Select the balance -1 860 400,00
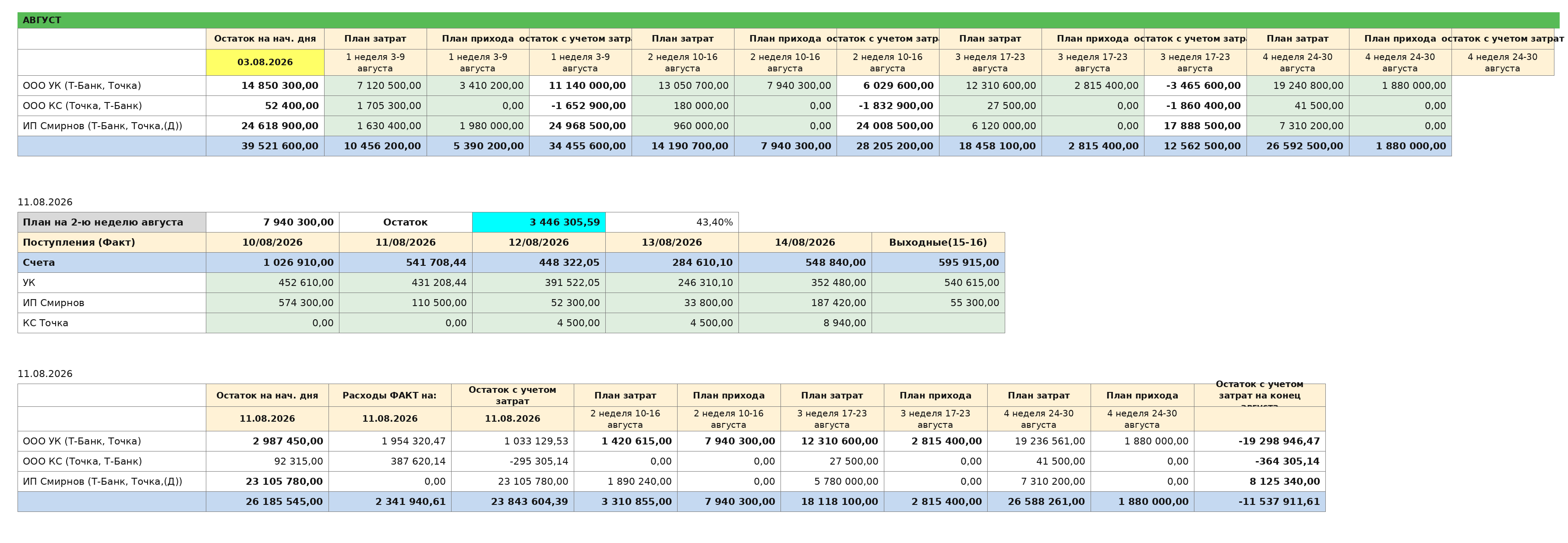Image resolution: width=1568 pixels, height=543 pixels. point(1195,106)
